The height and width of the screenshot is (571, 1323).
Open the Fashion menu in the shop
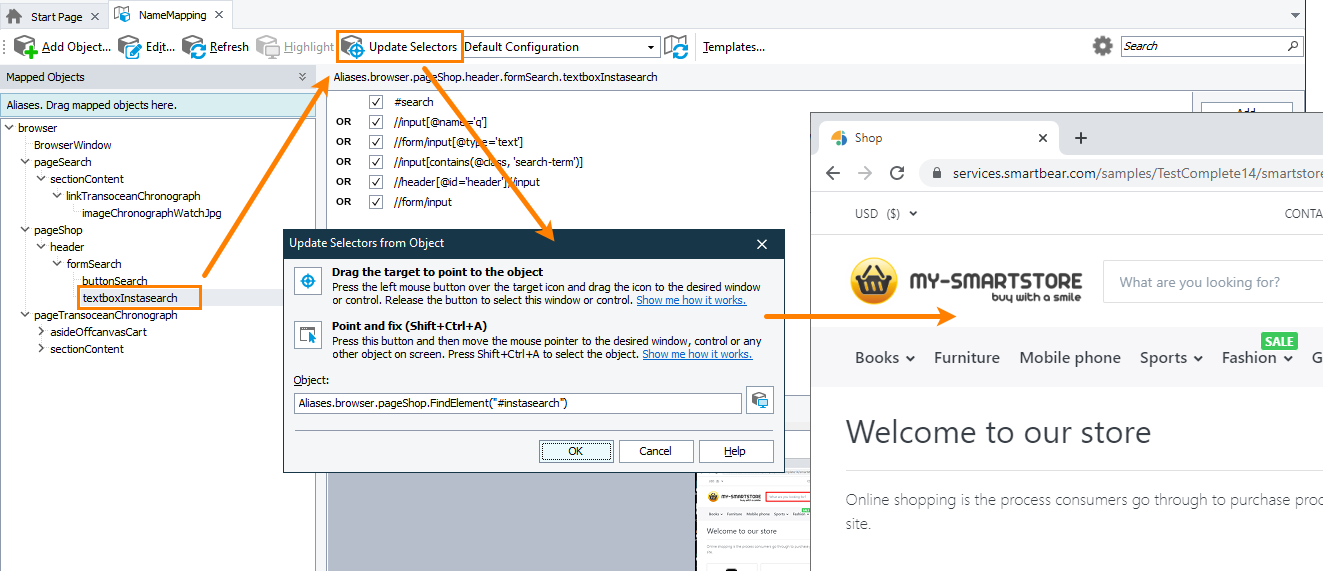pos(1256,357)
